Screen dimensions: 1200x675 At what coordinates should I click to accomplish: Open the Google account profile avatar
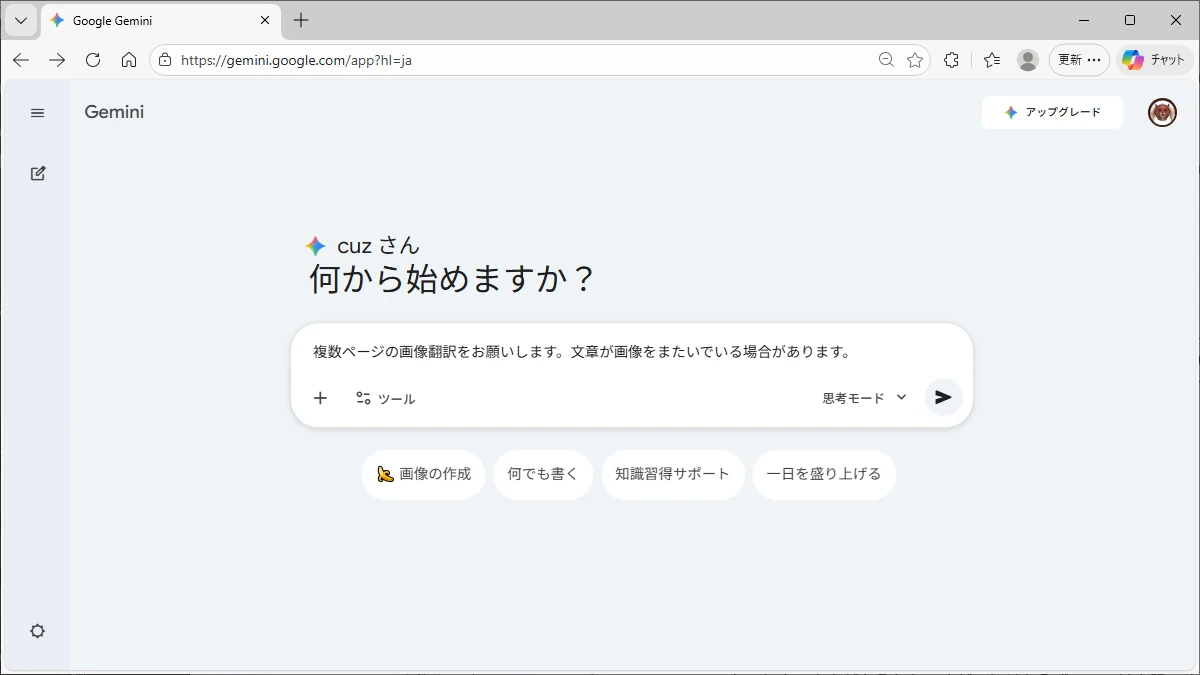pyautogui.click(x=1162, y=113)
